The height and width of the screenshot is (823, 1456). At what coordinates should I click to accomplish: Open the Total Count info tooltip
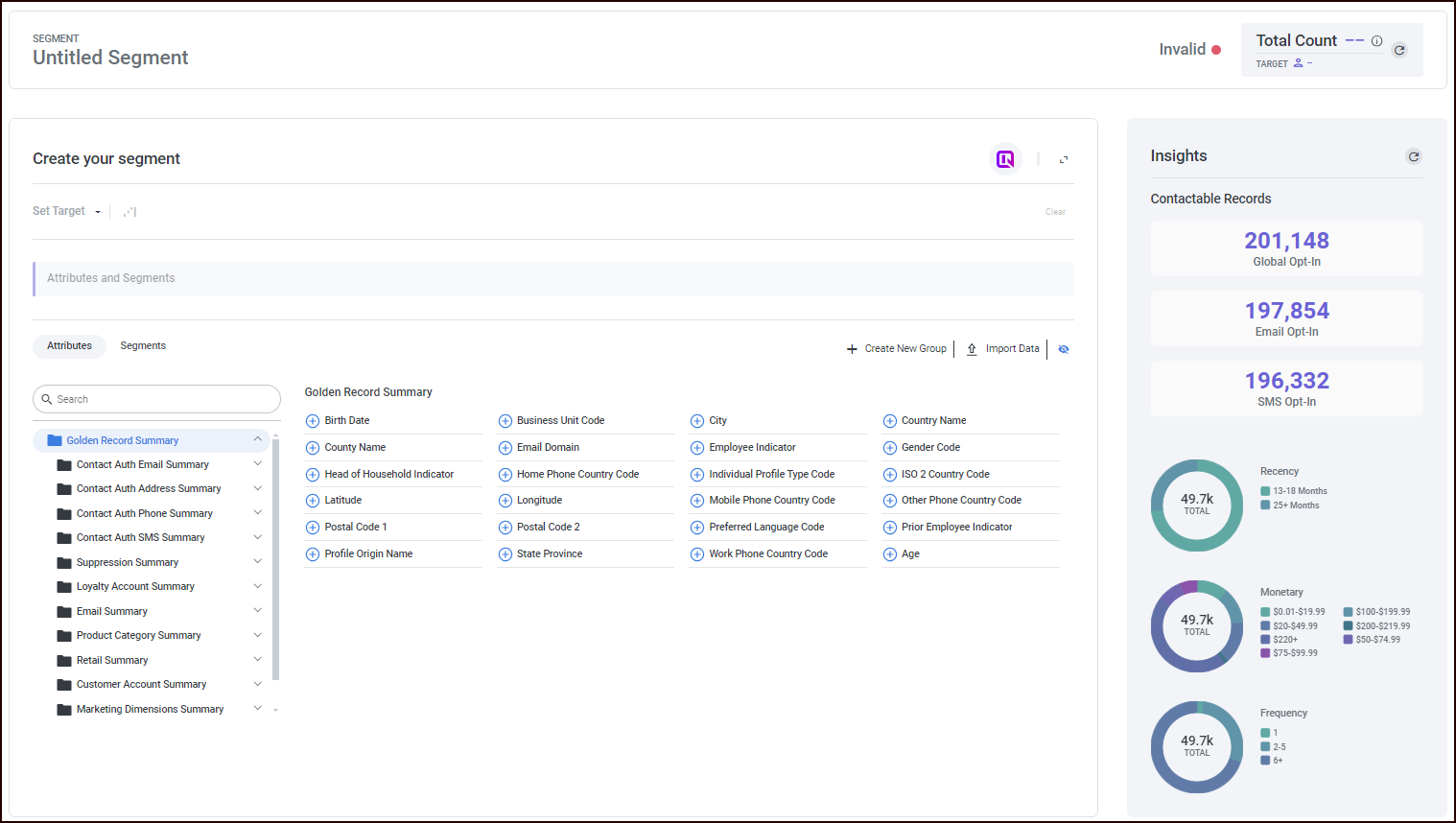(1376, 40)
